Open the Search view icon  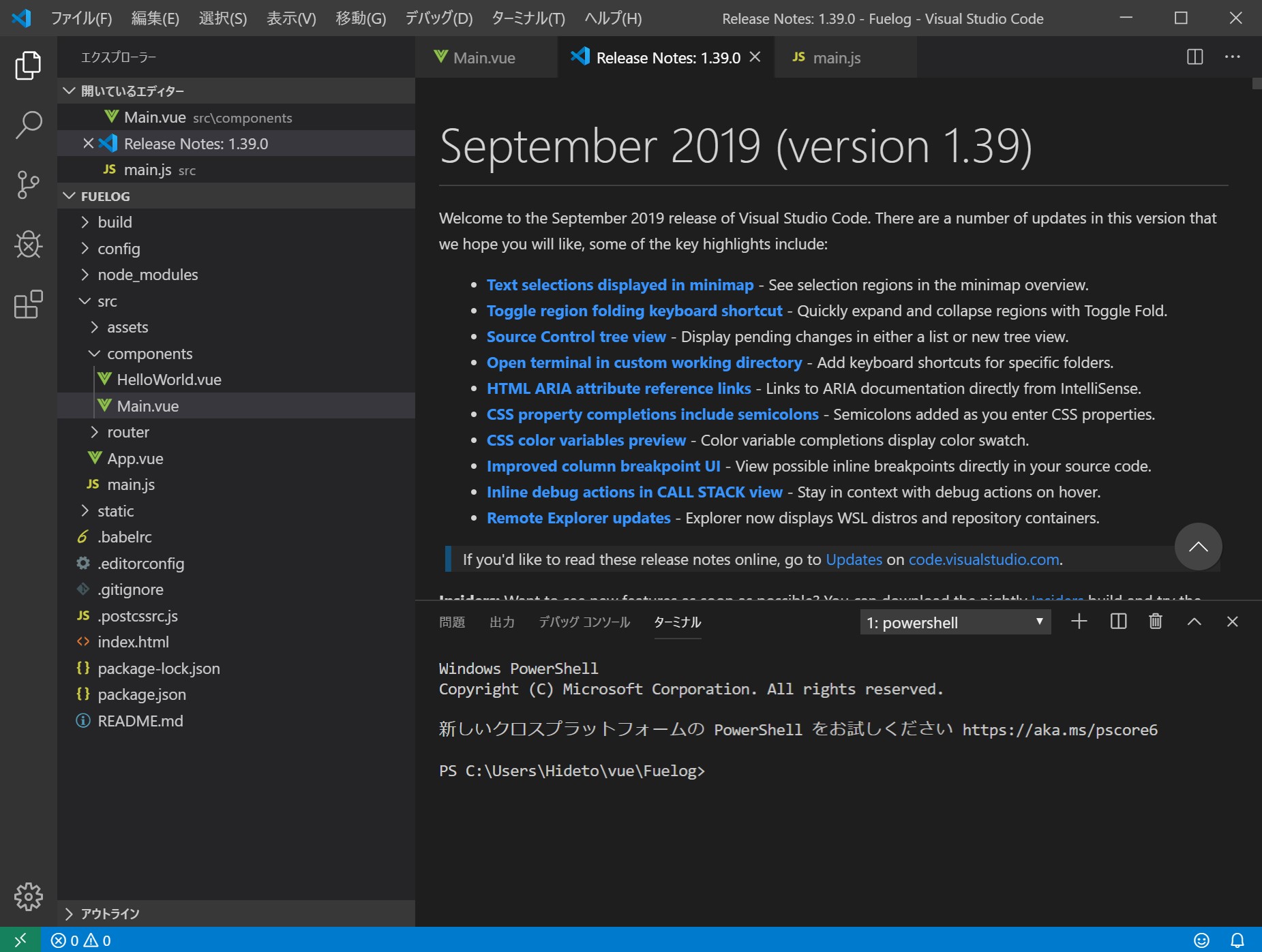(27, 124)
